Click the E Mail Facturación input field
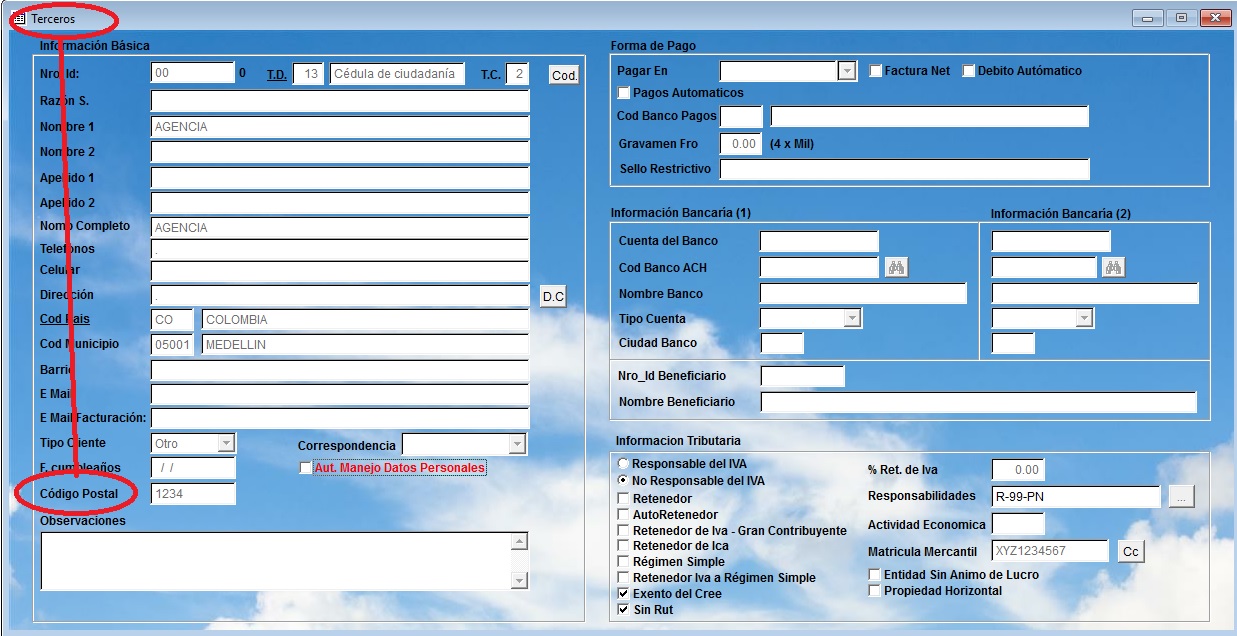This screenshot has height=636, width=1237. coord(340,418)
